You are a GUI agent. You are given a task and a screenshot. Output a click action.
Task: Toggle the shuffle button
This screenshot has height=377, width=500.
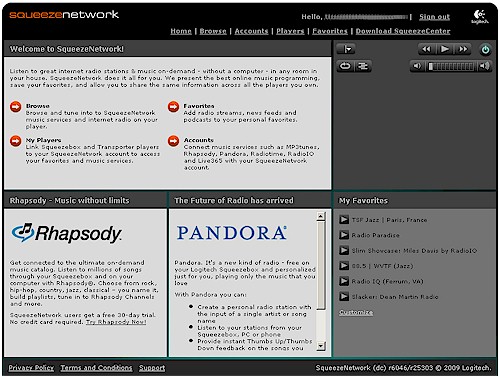[363, 66]
